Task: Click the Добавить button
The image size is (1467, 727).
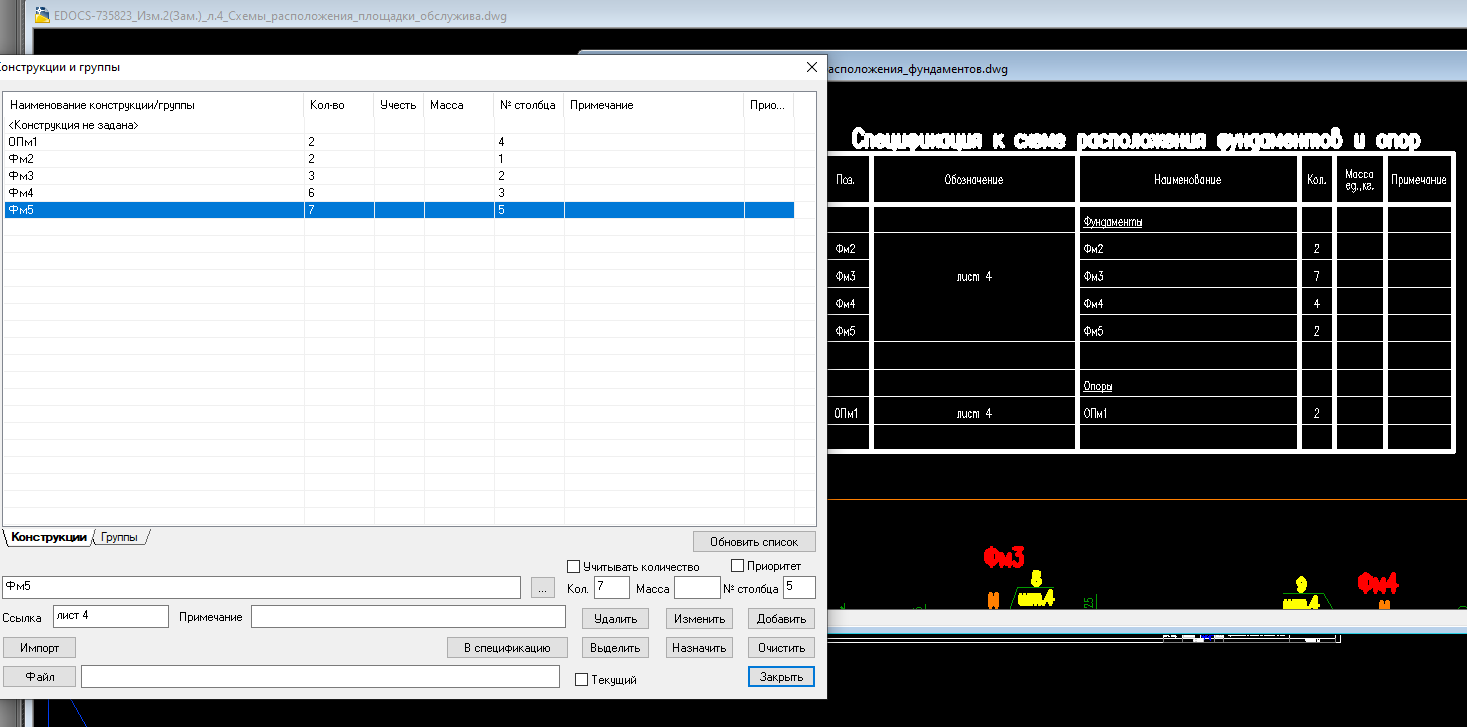Action: [781, 619]
